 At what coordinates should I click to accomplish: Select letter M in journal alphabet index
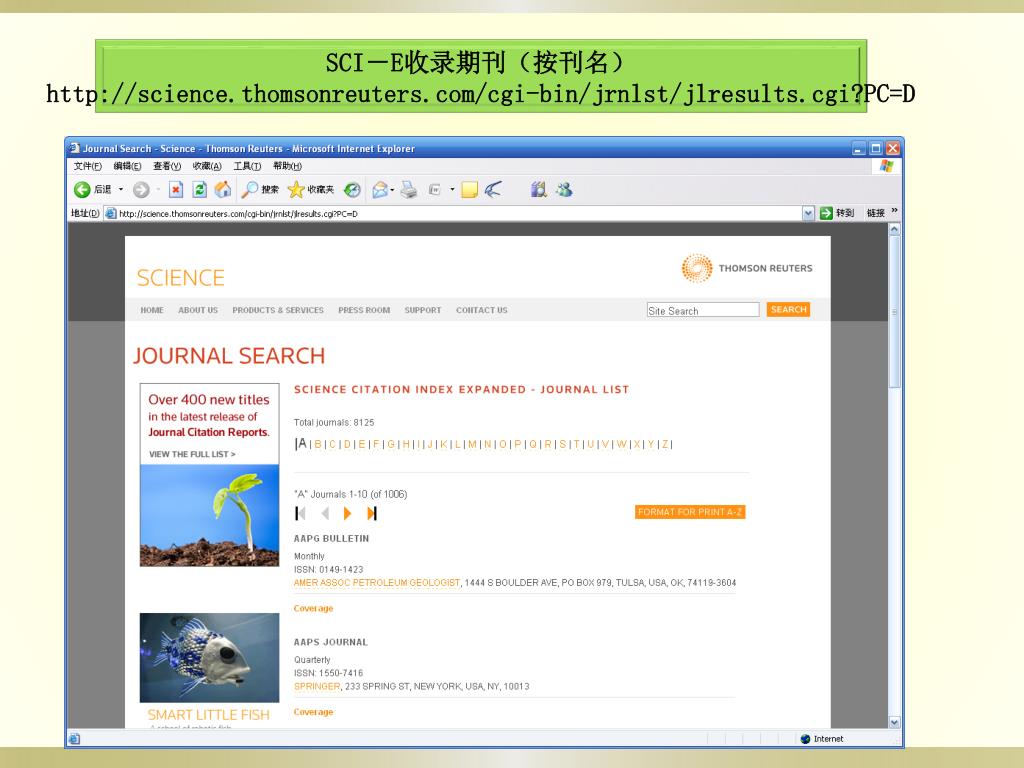point(472,445)
